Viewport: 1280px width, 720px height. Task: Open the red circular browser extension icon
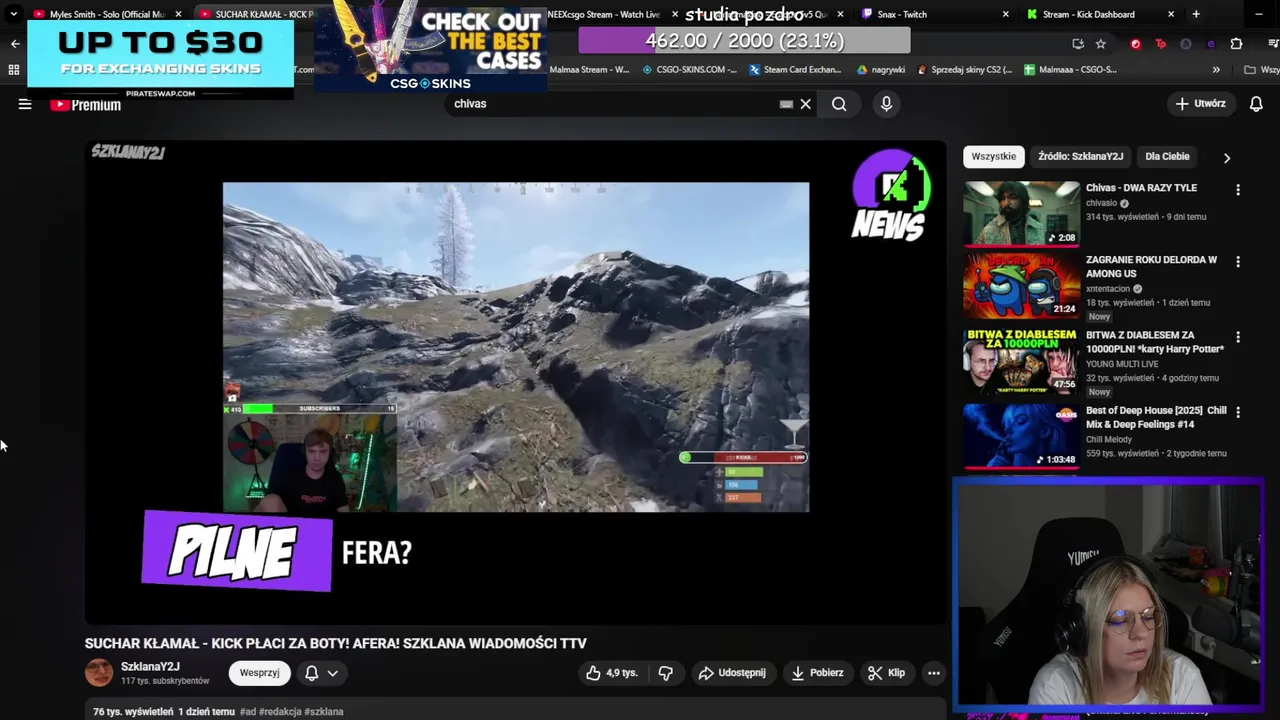point(1135,44)
